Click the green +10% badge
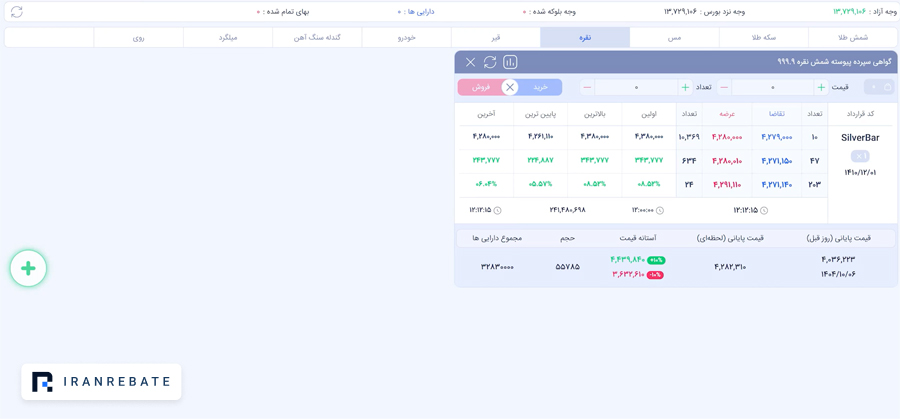Image resolution: width=900 pixels, height=419 pixels. point(656,260)
